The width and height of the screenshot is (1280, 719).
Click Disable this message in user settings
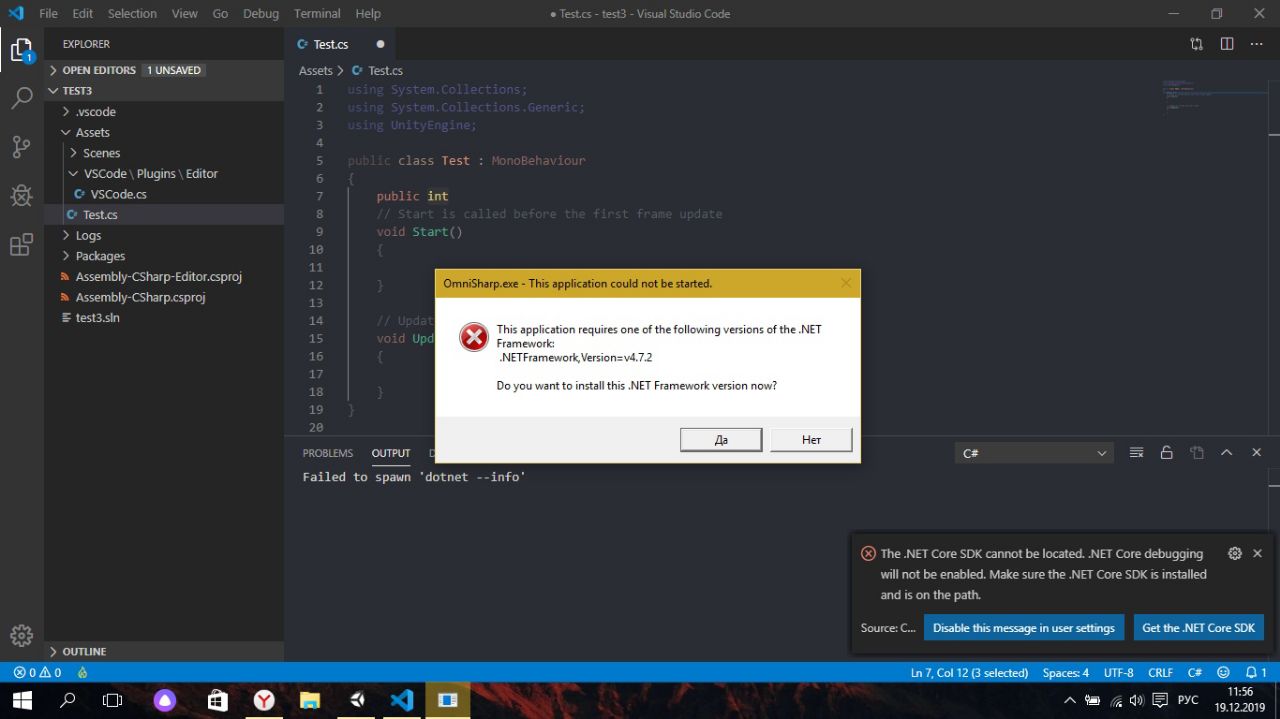1023,628
